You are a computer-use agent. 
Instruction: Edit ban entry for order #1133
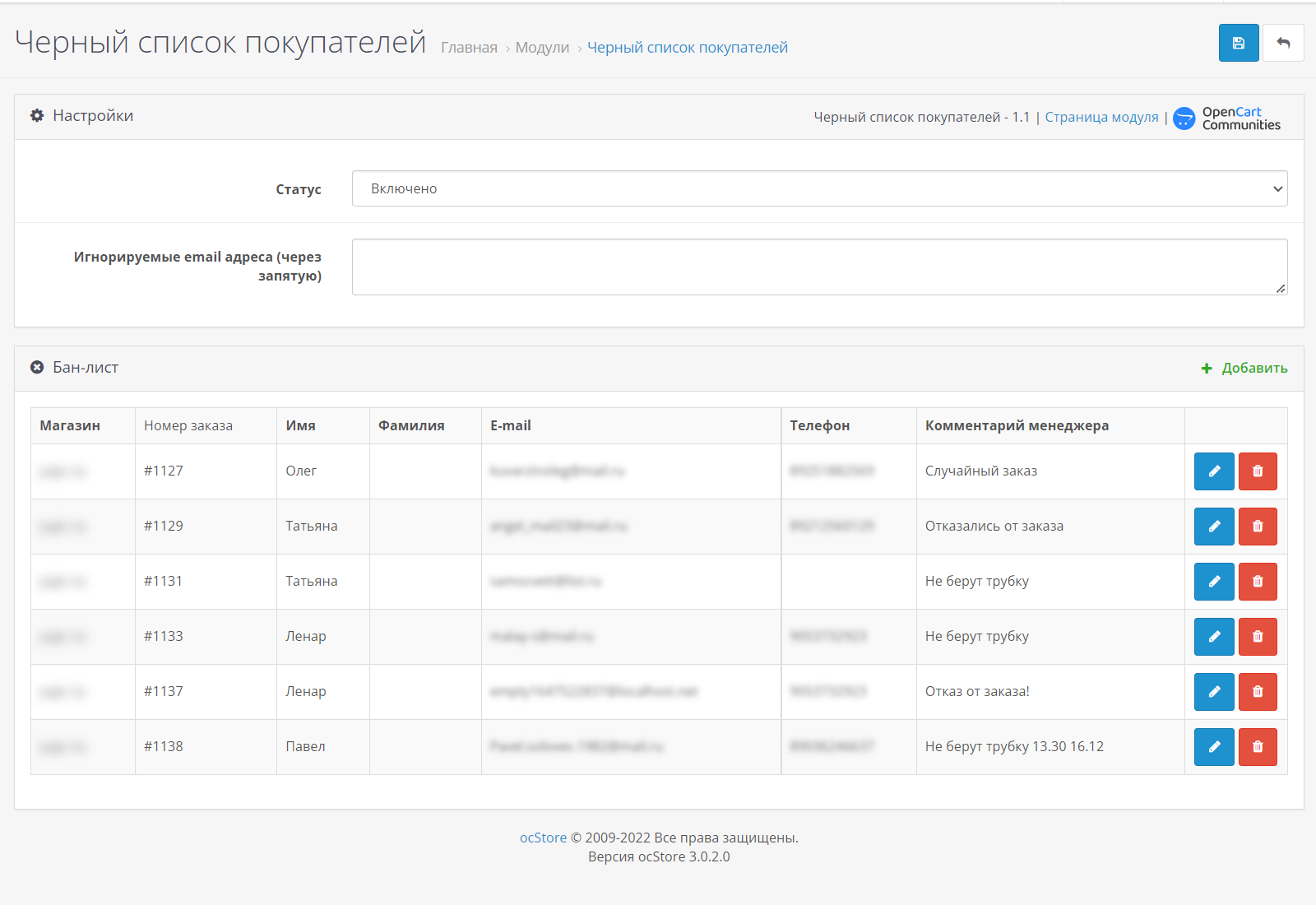click(x=1214, y=637)
